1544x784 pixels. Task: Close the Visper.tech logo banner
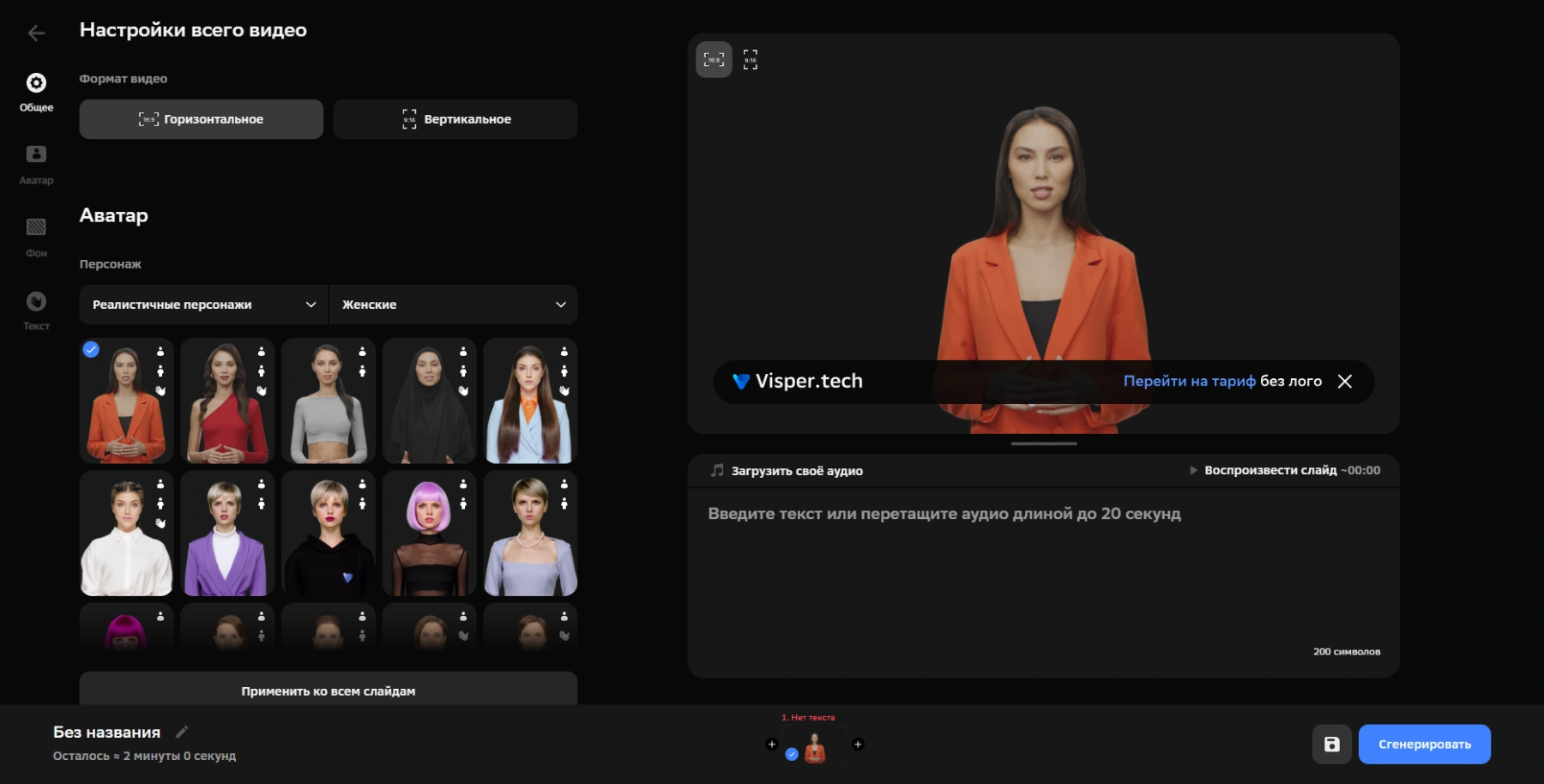coord(1345,382)
